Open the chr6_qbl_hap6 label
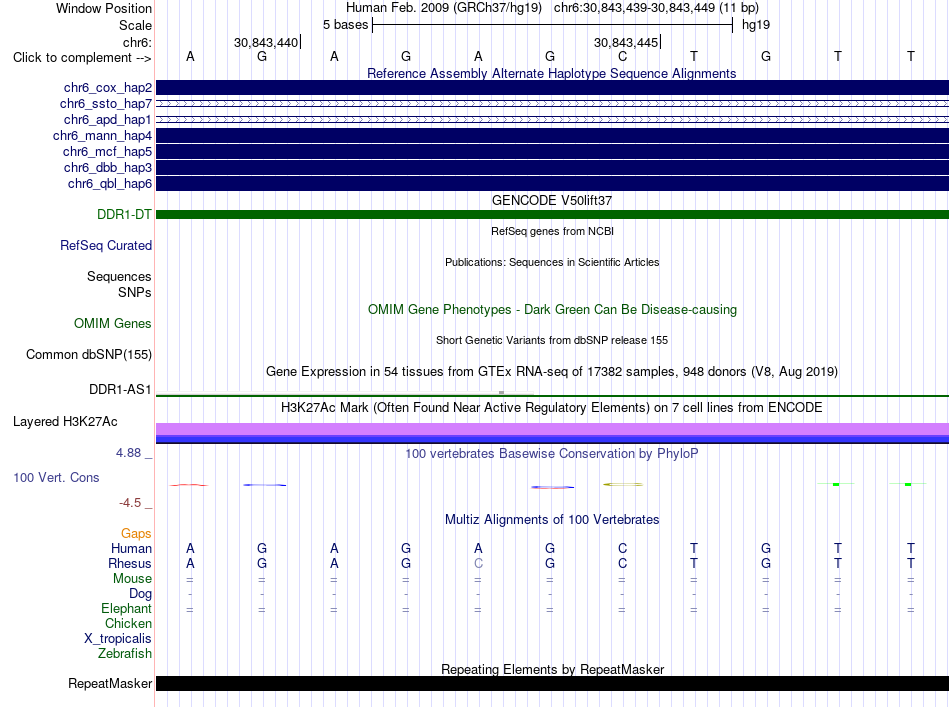Viewport: 950px width, 707px height. point(110,184)
